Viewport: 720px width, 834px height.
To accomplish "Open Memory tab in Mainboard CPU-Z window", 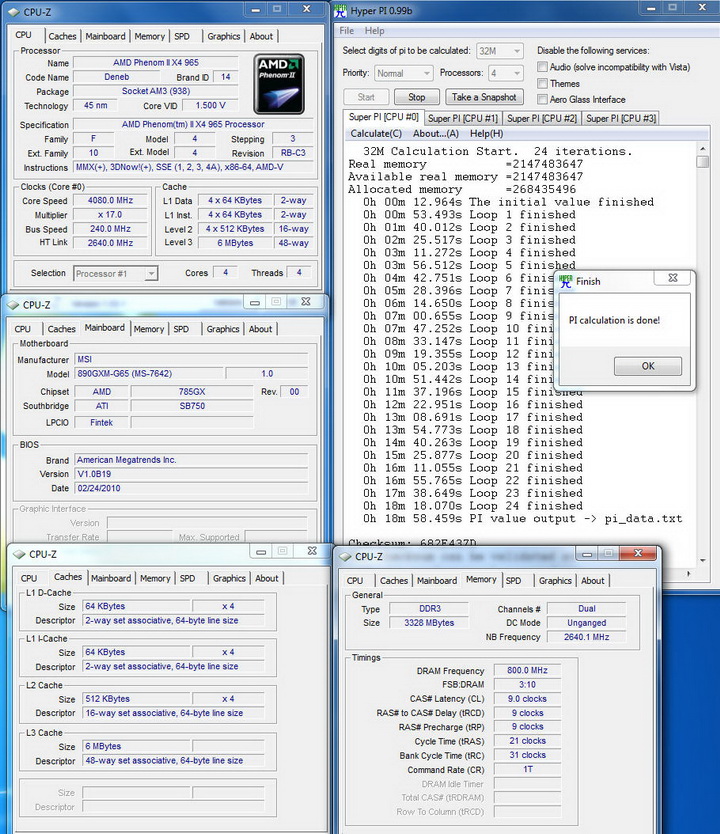I will click(149, 329).
